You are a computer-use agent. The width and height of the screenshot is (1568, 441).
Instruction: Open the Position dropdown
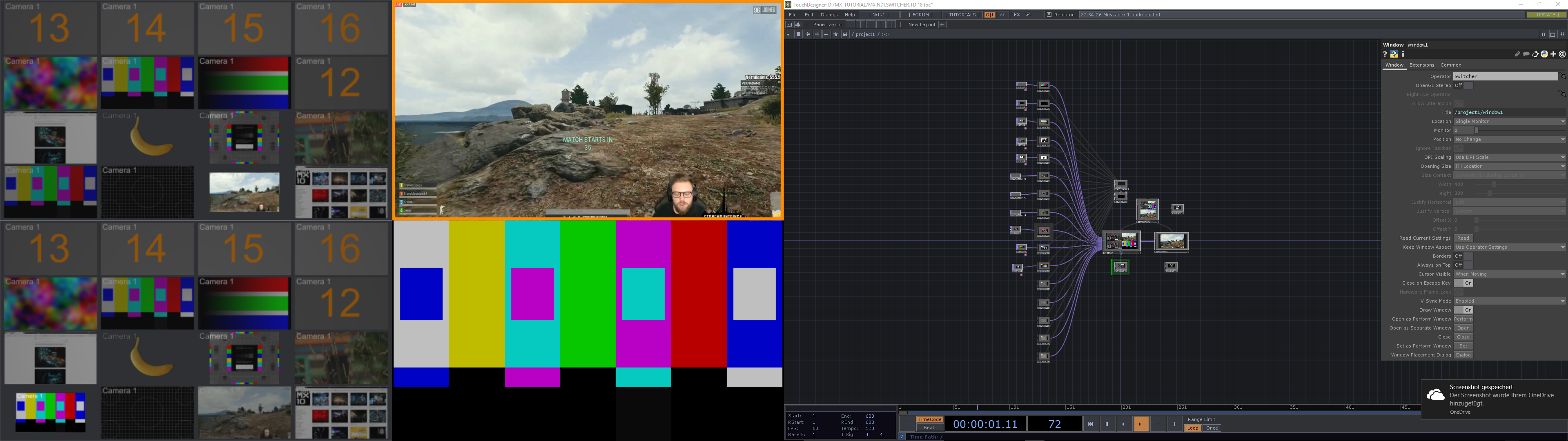(1510, 140)
